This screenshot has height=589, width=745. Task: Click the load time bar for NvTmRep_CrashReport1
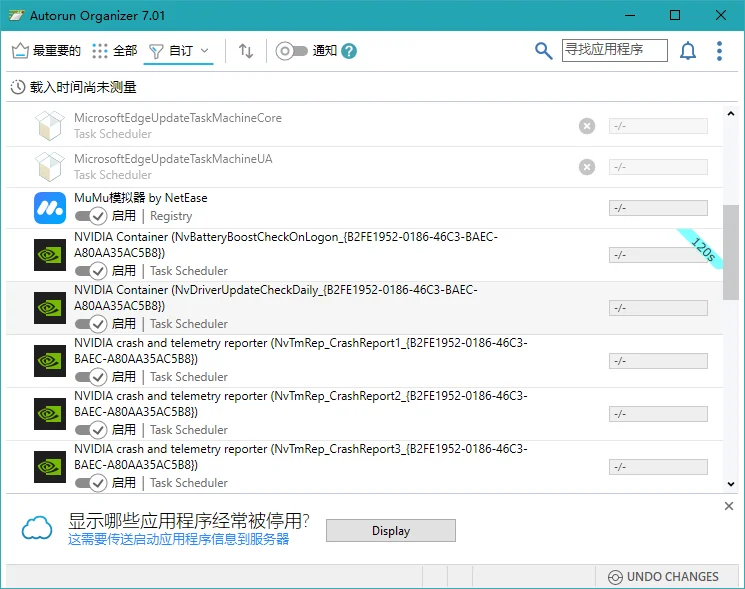click(658, 361)
